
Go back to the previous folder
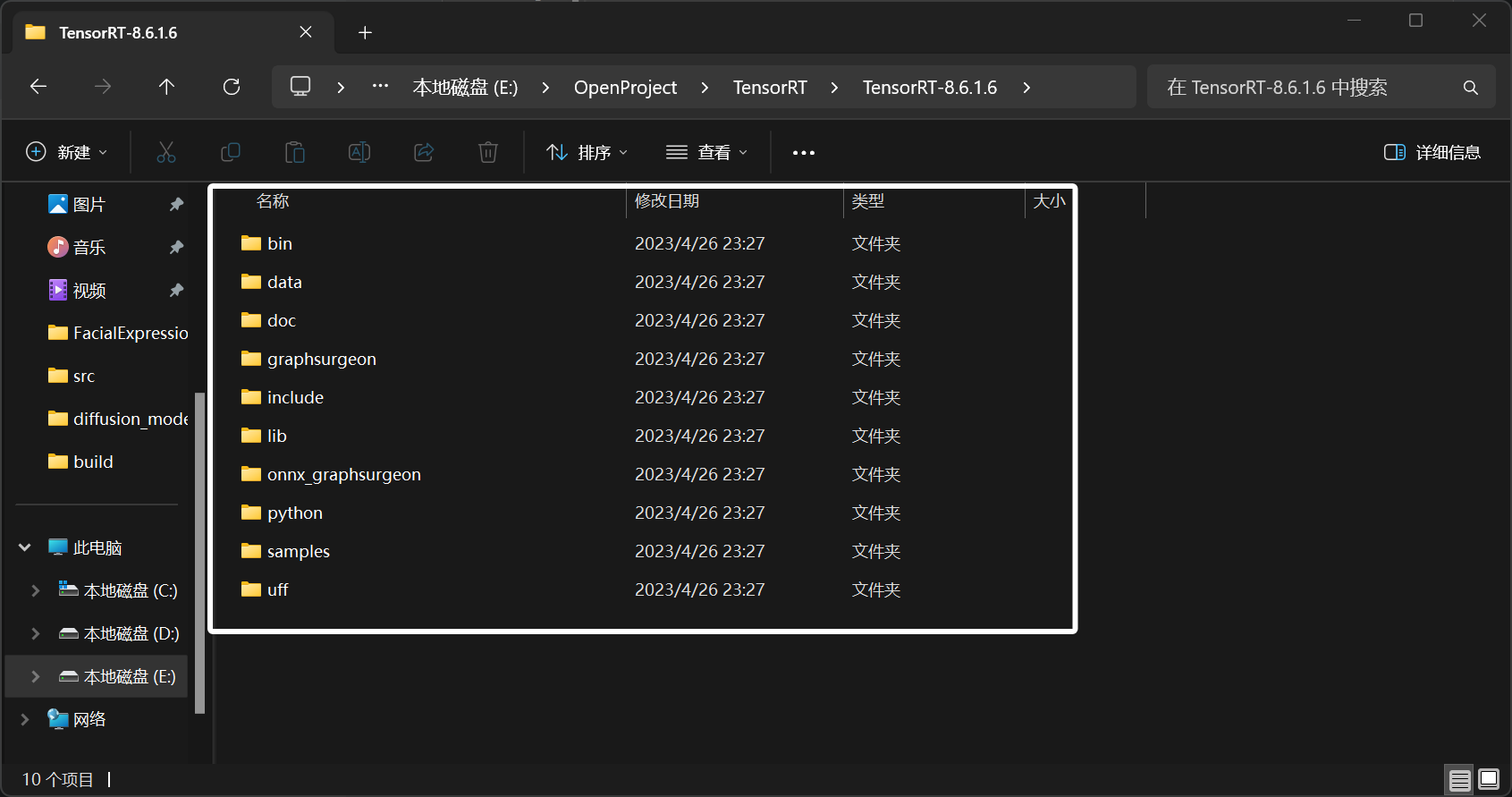tap(38, 87)
